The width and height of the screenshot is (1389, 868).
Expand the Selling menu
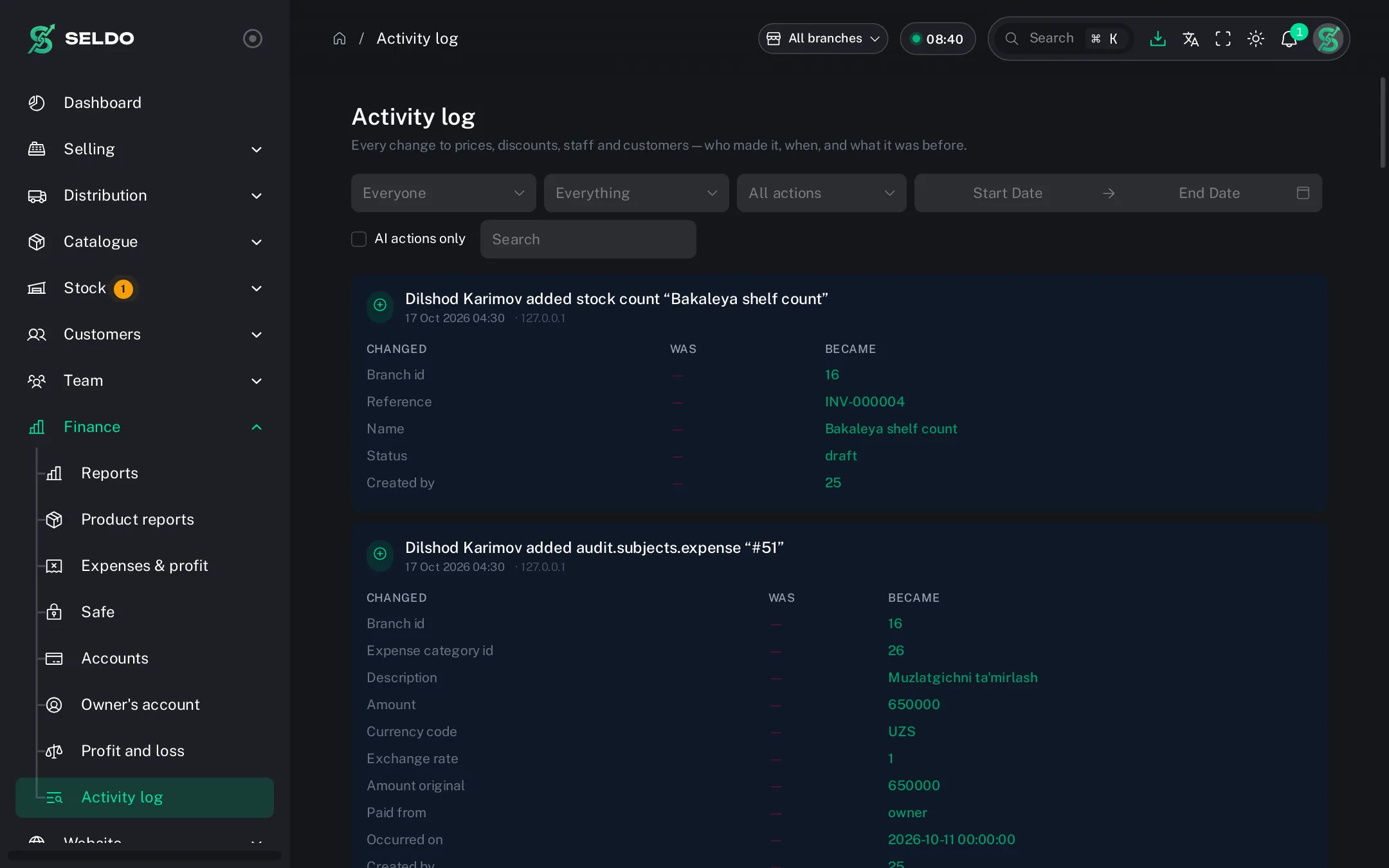(x=145, y=149)
